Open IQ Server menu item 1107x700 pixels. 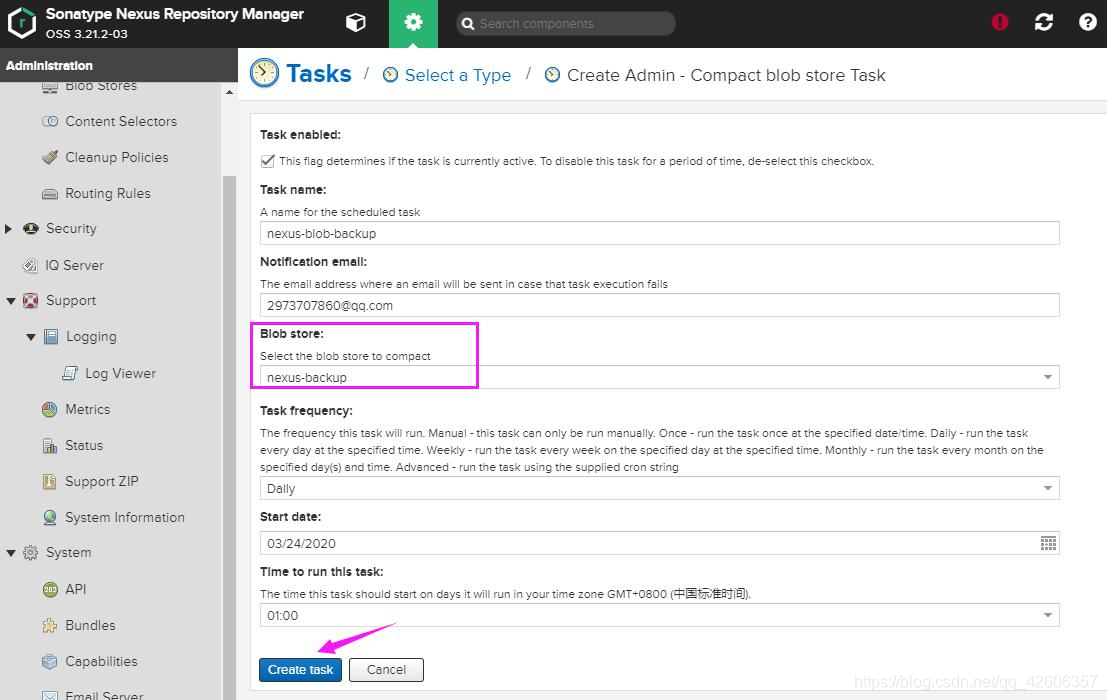(x=74, y=265)
